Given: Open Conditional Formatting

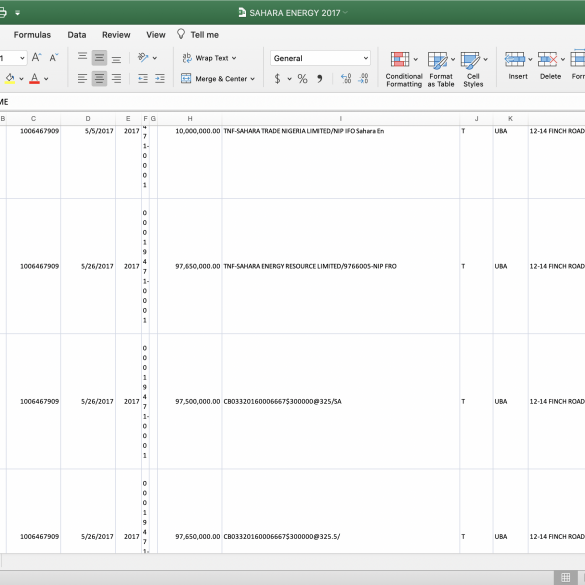Looking at the screenshot, I should (404, 70).
